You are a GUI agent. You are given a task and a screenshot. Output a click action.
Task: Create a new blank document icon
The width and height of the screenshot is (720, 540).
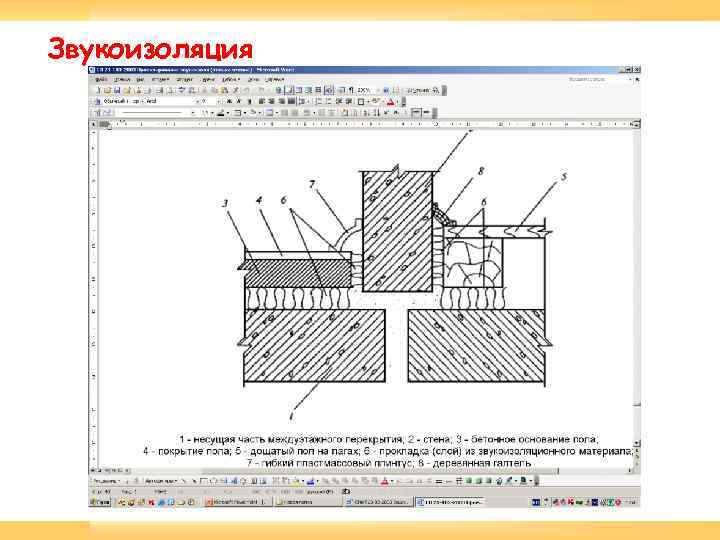pyautogui.click(x=98, y=90)
